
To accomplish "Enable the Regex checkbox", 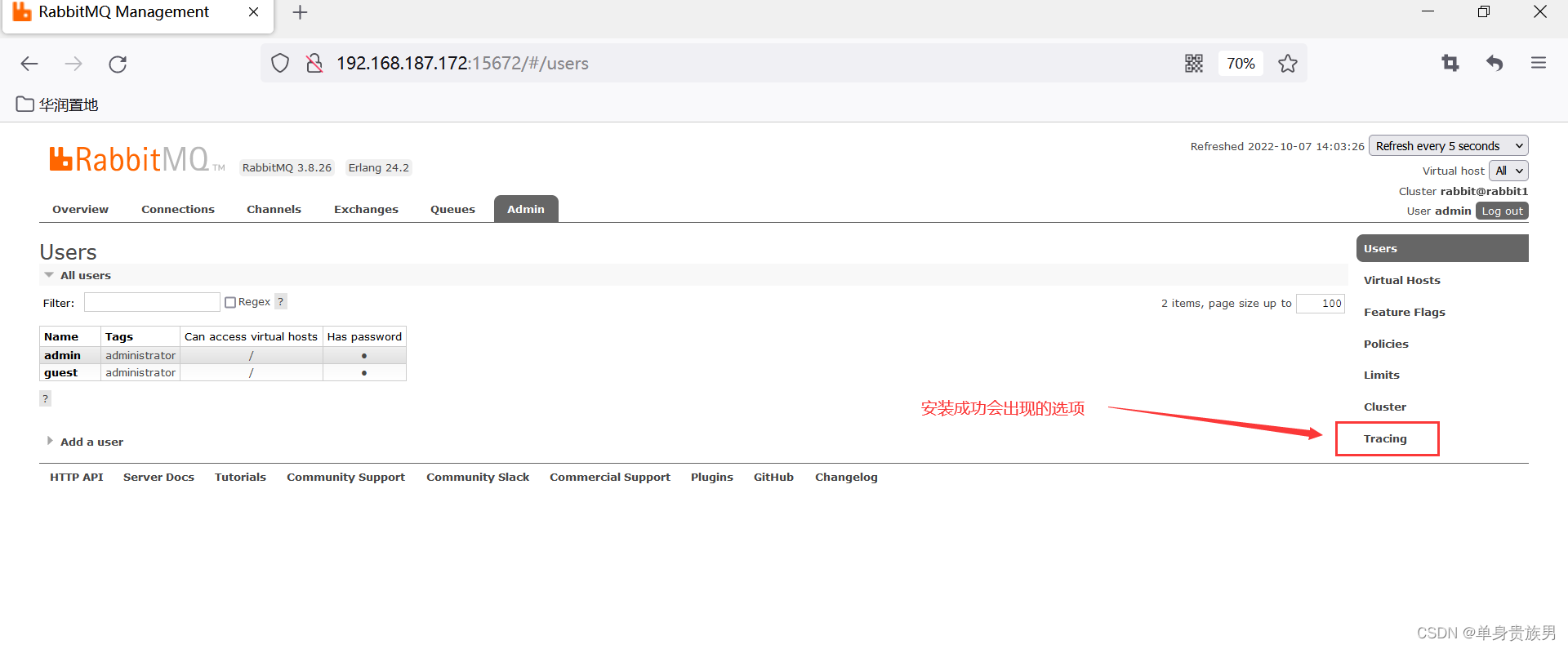I will (x=230, y=302).
